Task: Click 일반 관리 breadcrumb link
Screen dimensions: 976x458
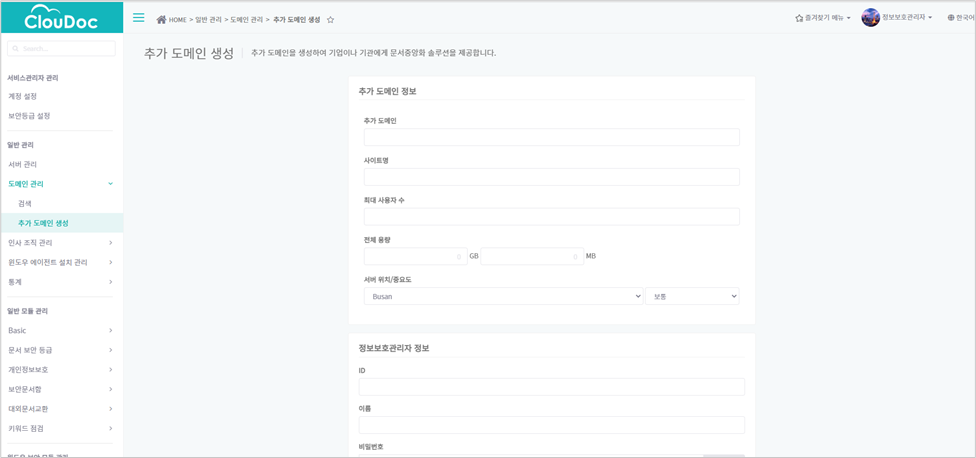Action: coord(209,20)
